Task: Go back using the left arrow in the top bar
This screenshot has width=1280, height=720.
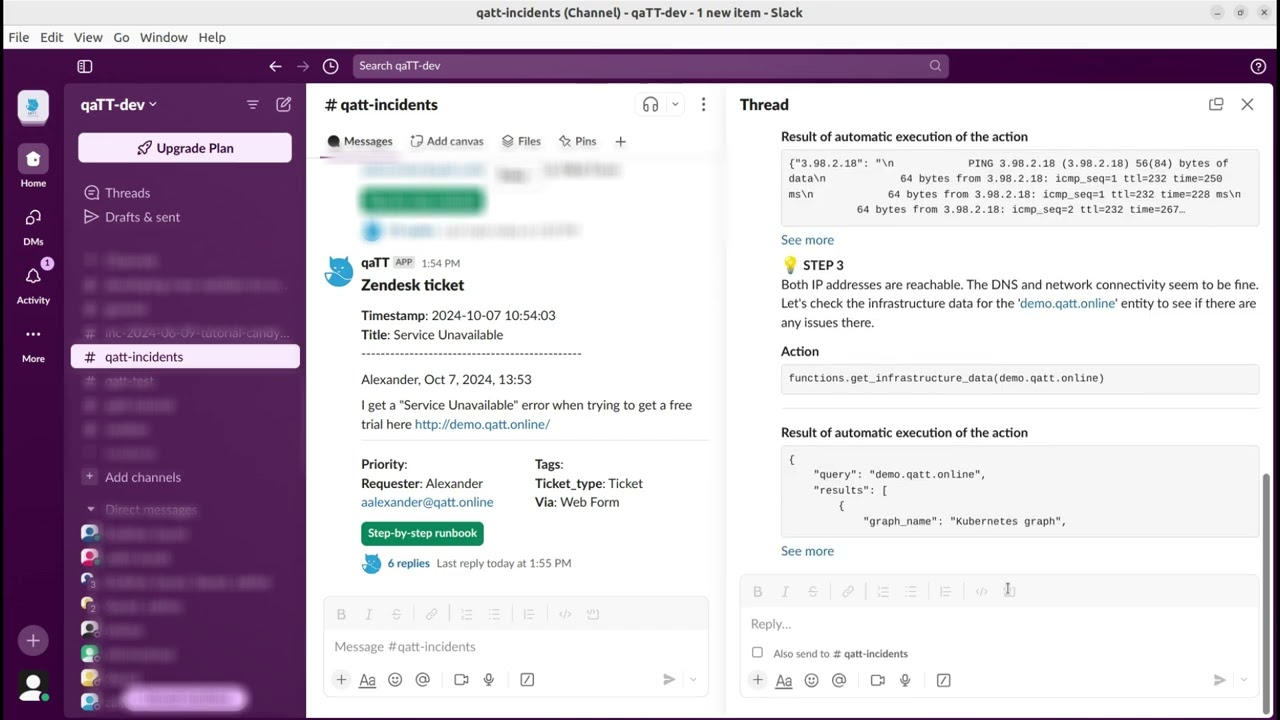Action: pyautogui.click(x=275, y=66)
